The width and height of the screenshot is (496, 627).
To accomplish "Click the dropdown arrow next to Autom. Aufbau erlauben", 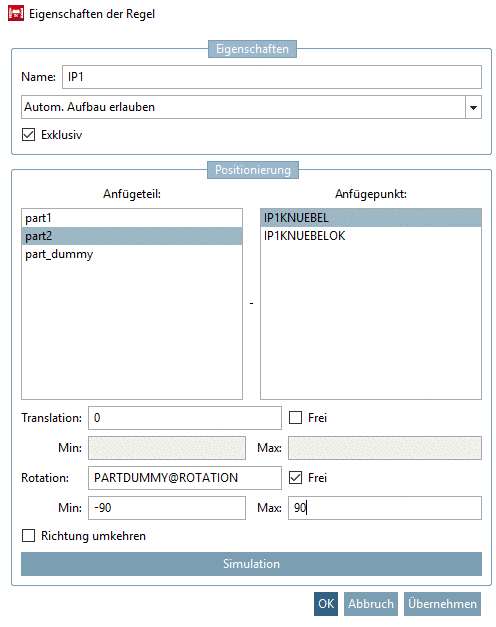I will pyautogui.click(x=473, y=107).
